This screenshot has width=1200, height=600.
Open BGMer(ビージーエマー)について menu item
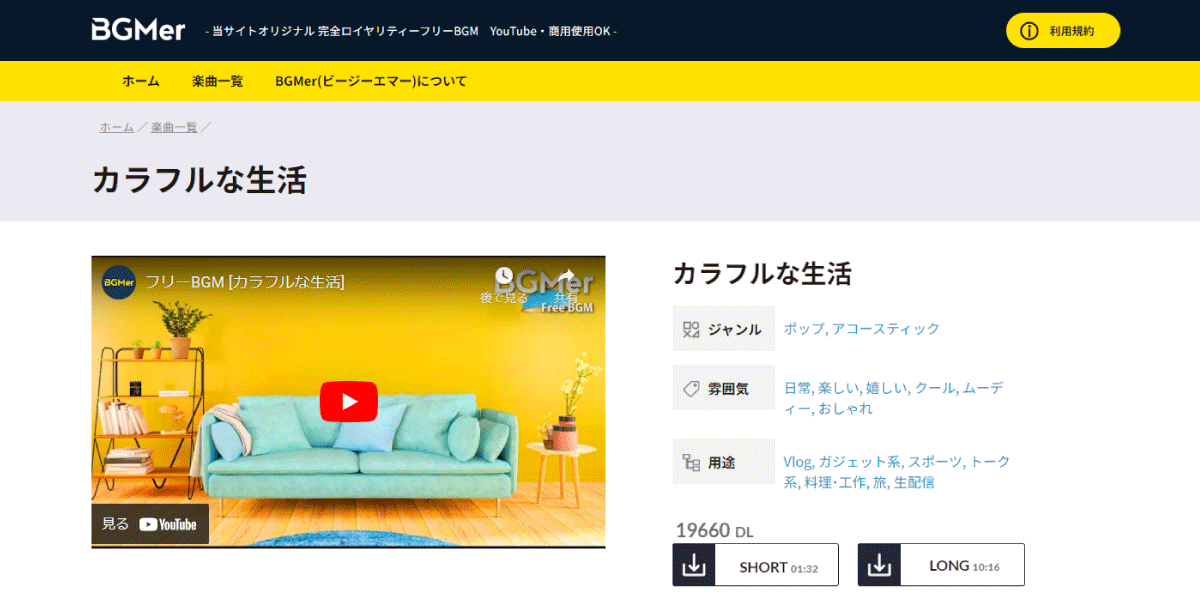(371, 81)
